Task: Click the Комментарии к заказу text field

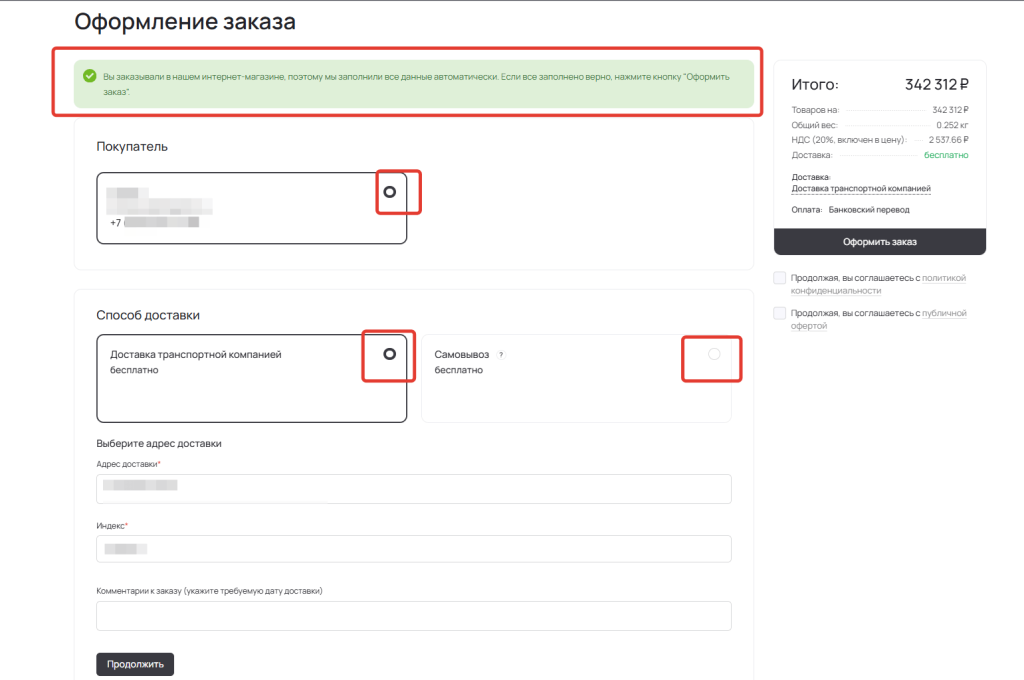Action: click(x=414, y=616)
